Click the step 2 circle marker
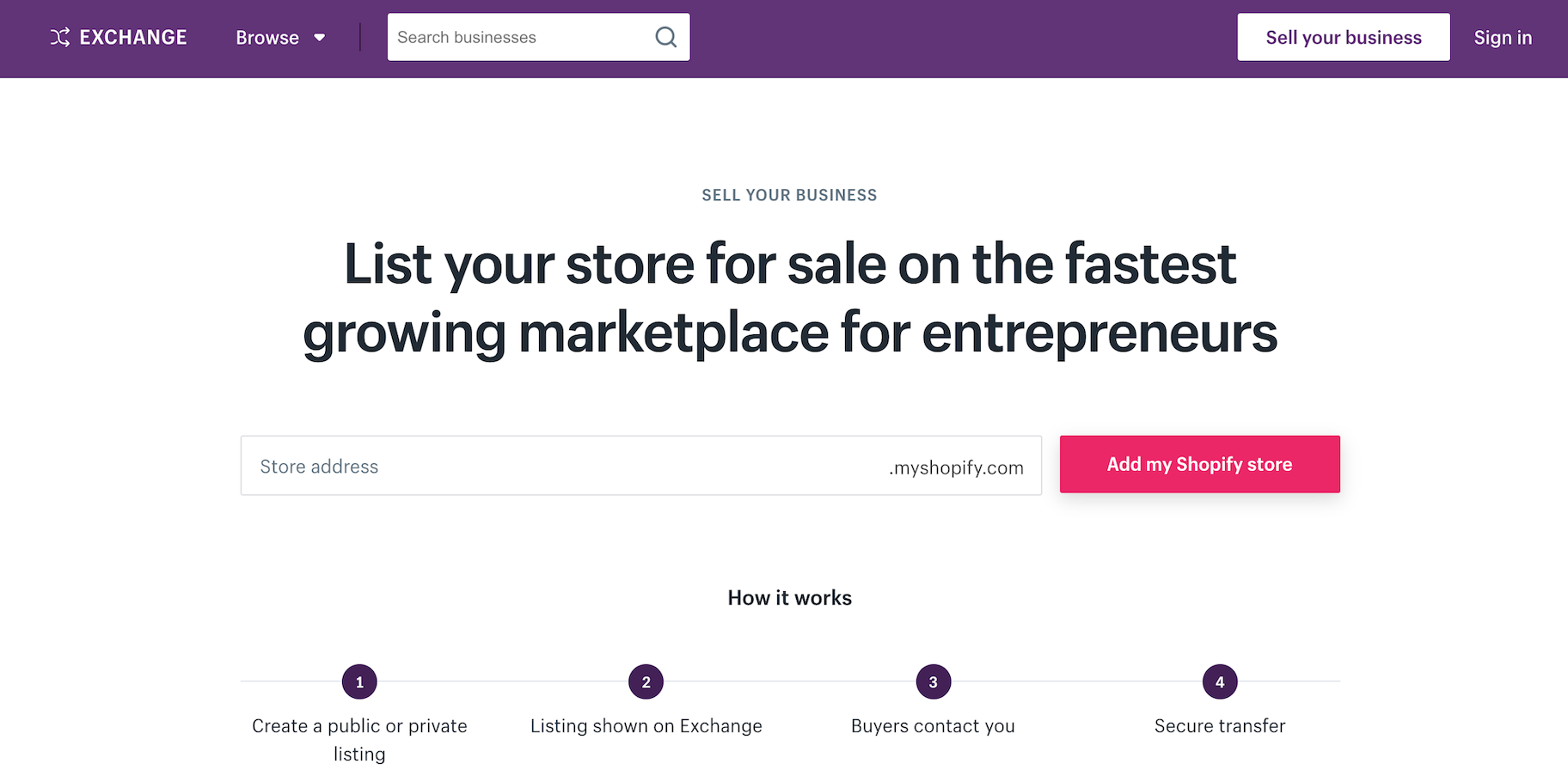This screenshot has width=1568, height=776. [646, 682]
